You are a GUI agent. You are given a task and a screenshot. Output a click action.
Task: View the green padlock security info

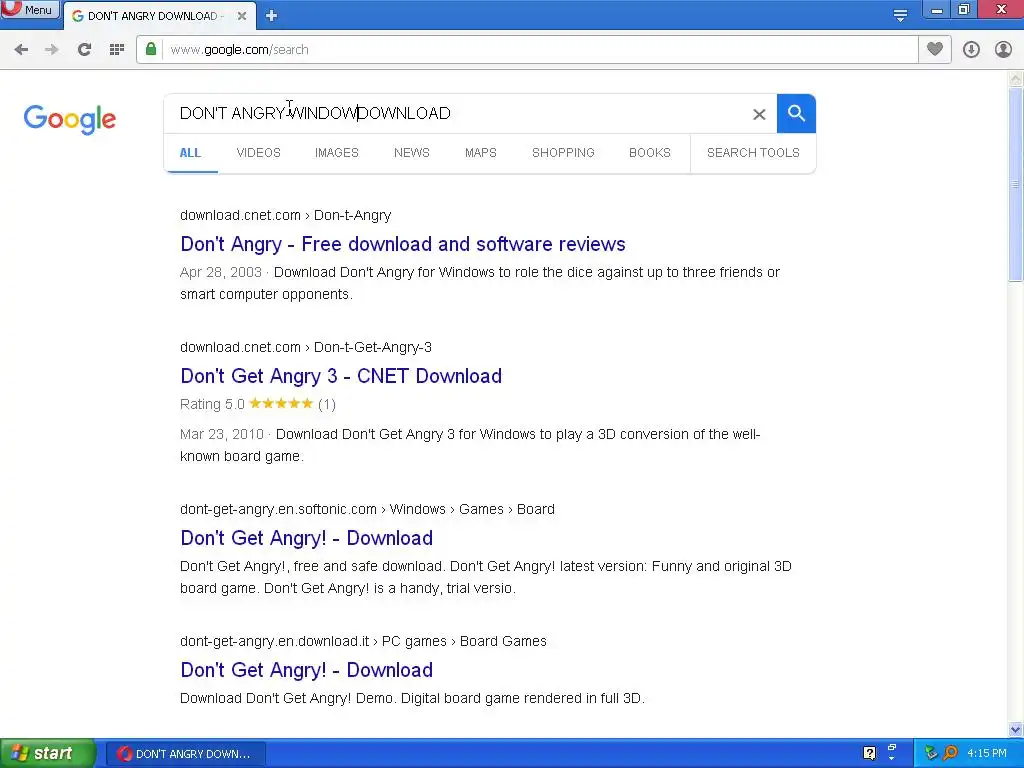[x=151, y=49]
